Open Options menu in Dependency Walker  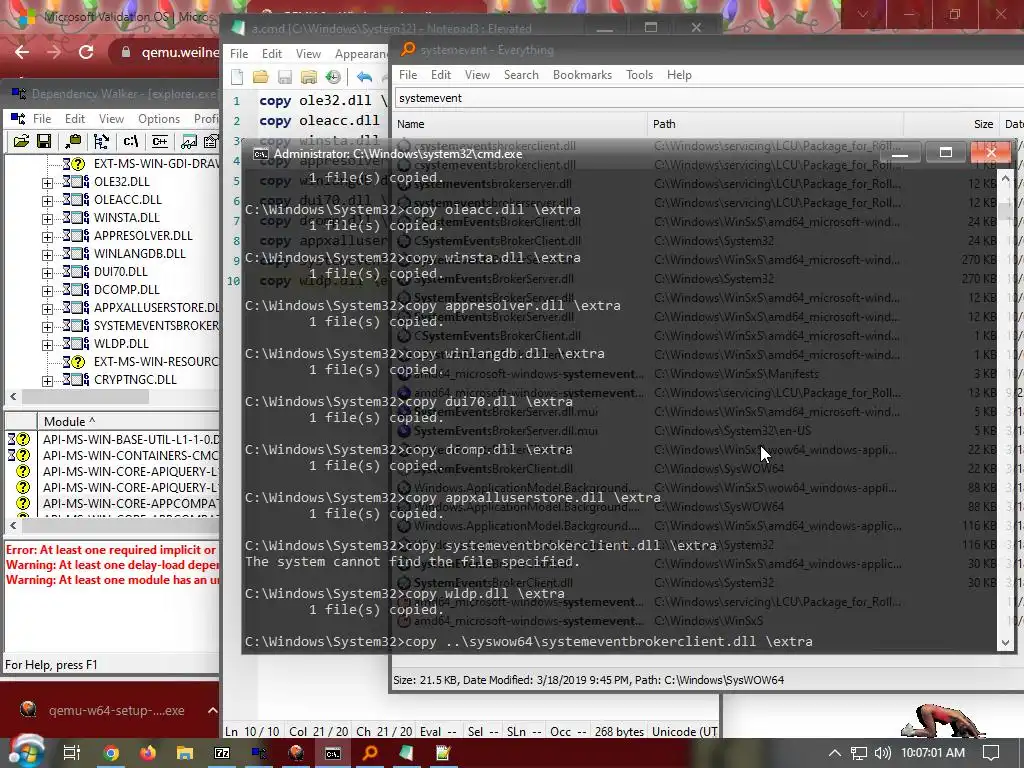click(x=159, y=118)
